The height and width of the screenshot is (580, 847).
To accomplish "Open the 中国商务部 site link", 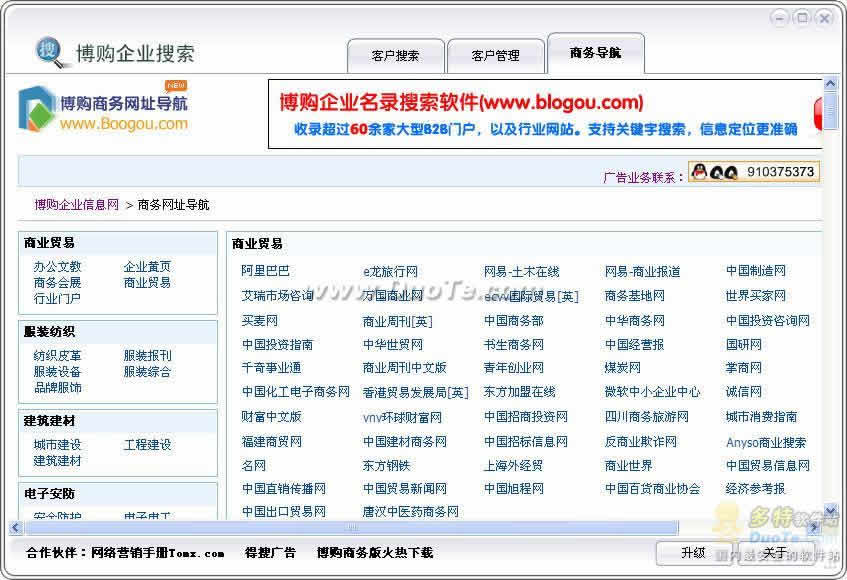I will (x=514, y=321).
